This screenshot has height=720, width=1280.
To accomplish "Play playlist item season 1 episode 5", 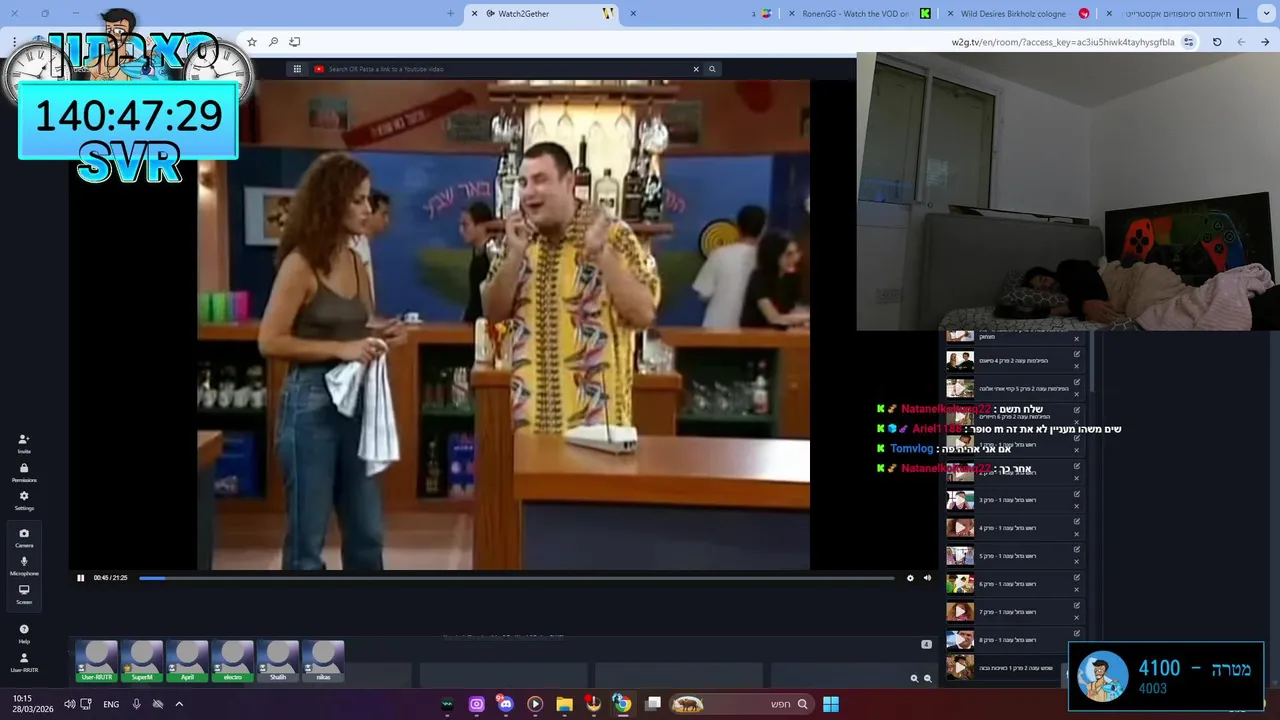I will pos(960,556).
